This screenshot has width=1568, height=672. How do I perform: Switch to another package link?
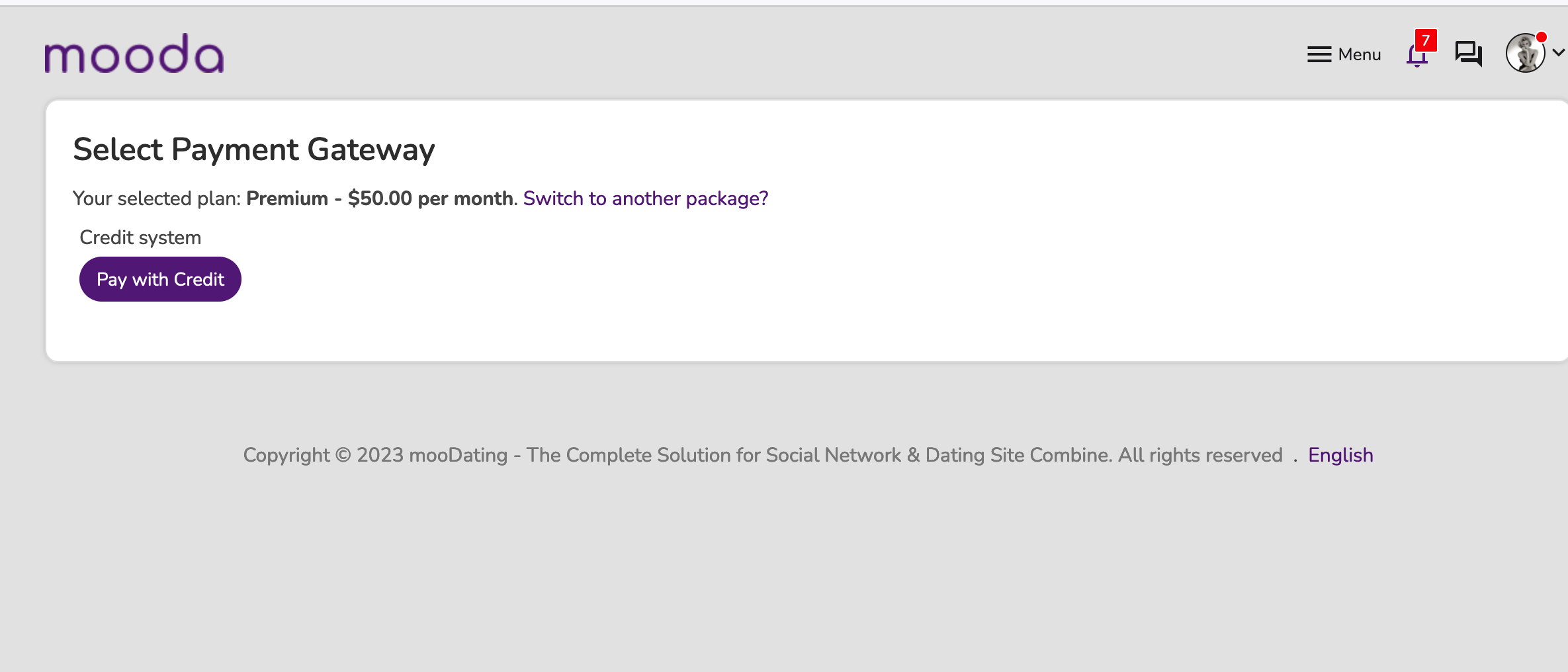[646, 198]
